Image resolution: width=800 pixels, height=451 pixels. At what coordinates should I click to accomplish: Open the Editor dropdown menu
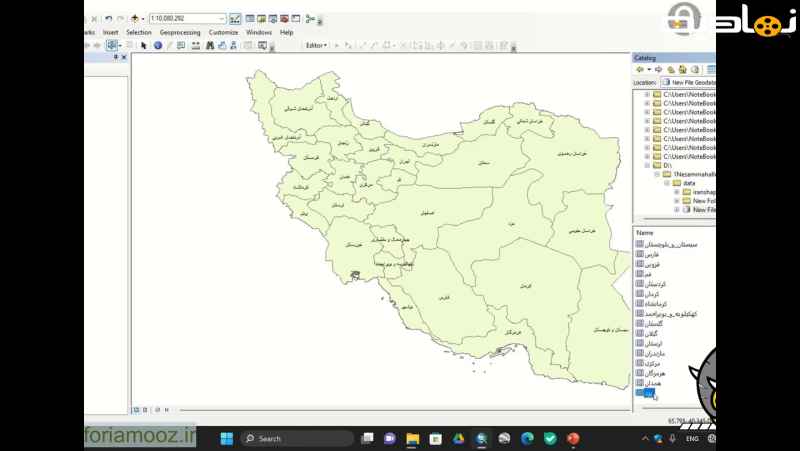(316, 45)
